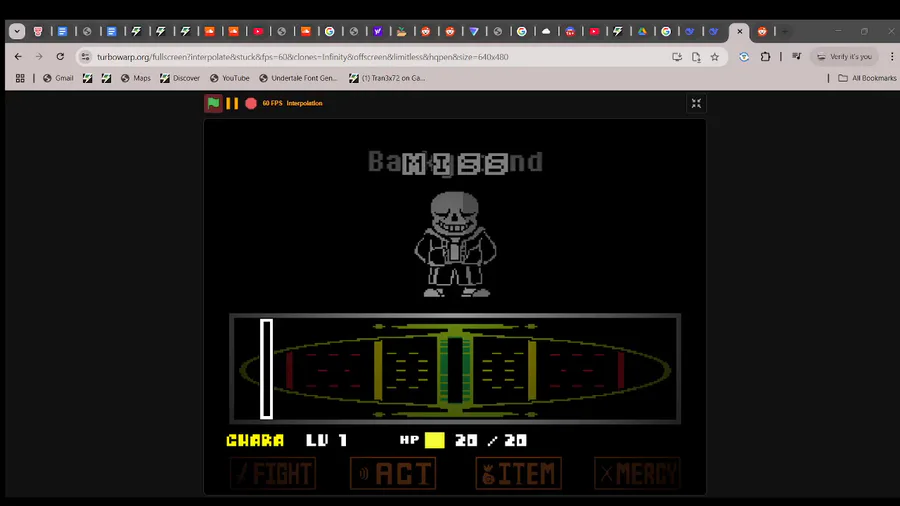Click the CHARA player name
This screenshot has width=900, height=506.
point(255,440)
